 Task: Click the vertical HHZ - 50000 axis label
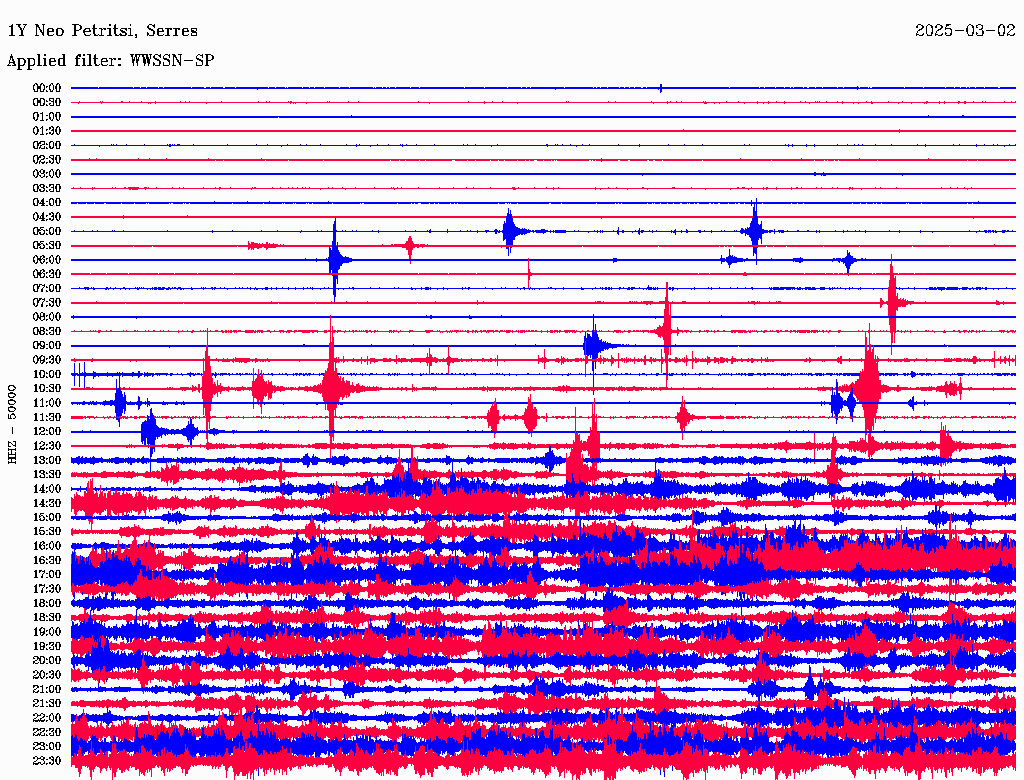13,423
